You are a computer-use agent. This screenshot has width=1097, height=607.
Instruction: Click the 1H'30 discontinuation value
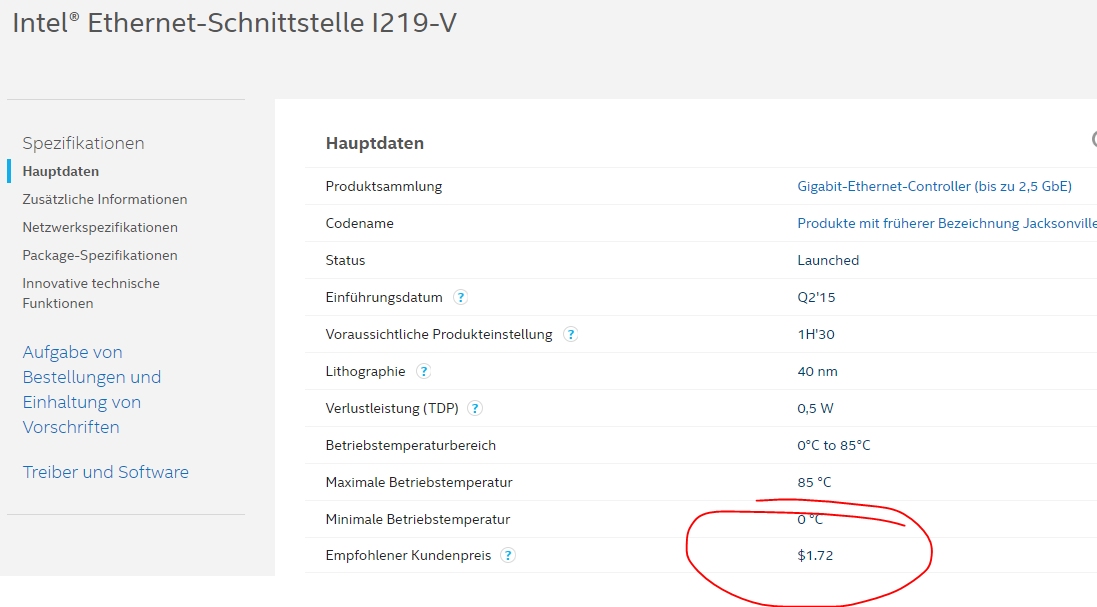coord(816,334)
